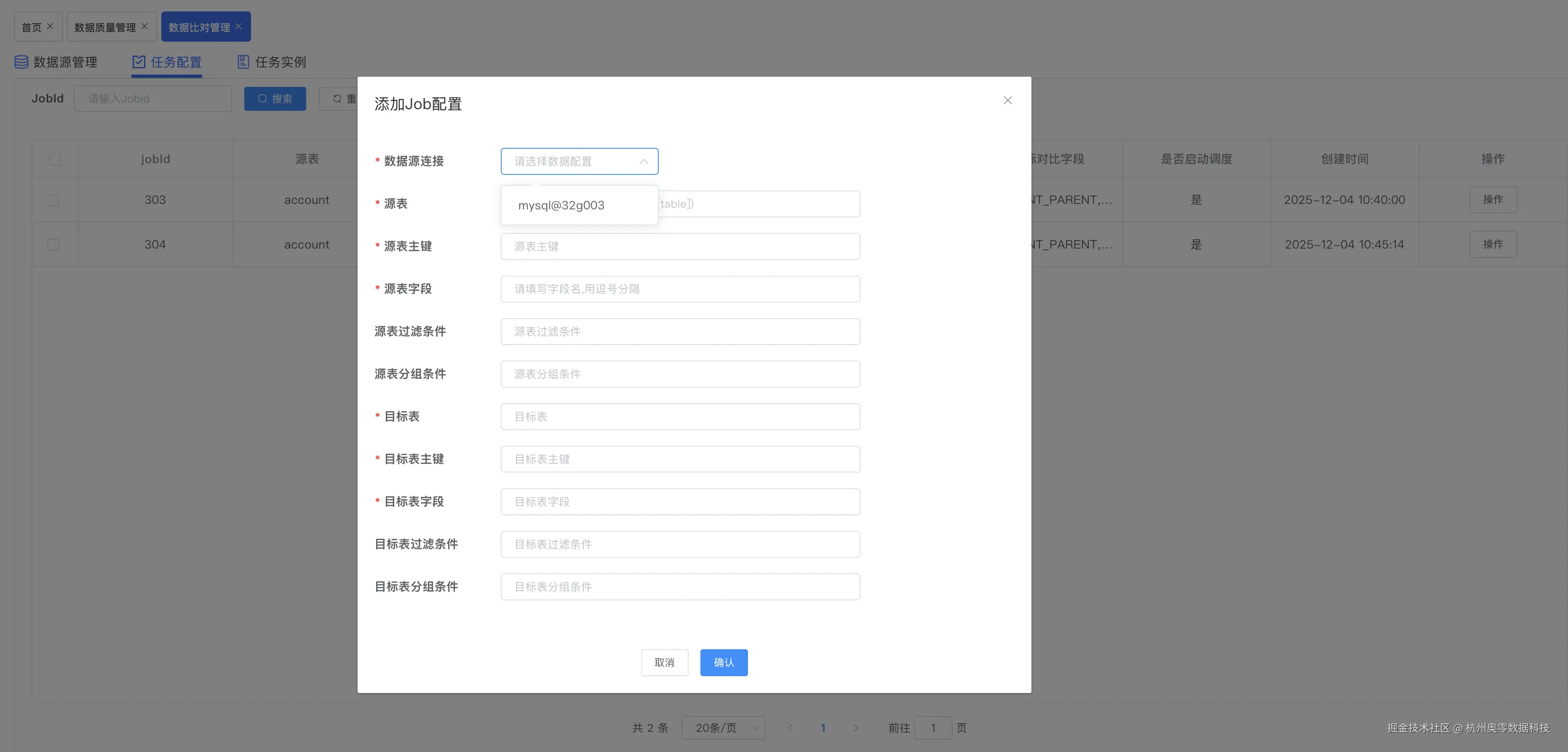This screenshot has height=752, width=1568.
Task: Click the 任务实例 document icon
Action: (243, 62)
